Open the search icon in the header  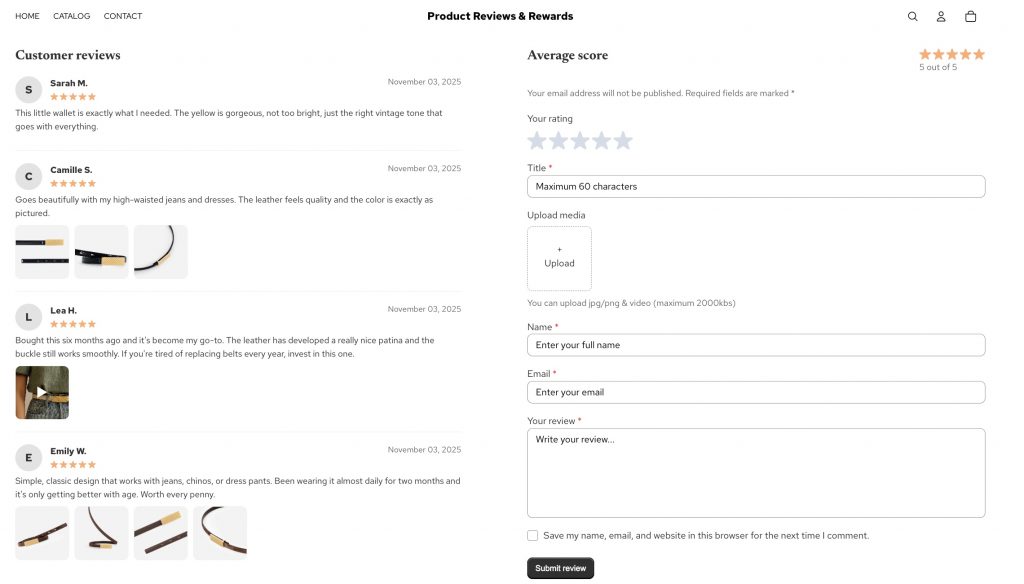coord(912,16)
